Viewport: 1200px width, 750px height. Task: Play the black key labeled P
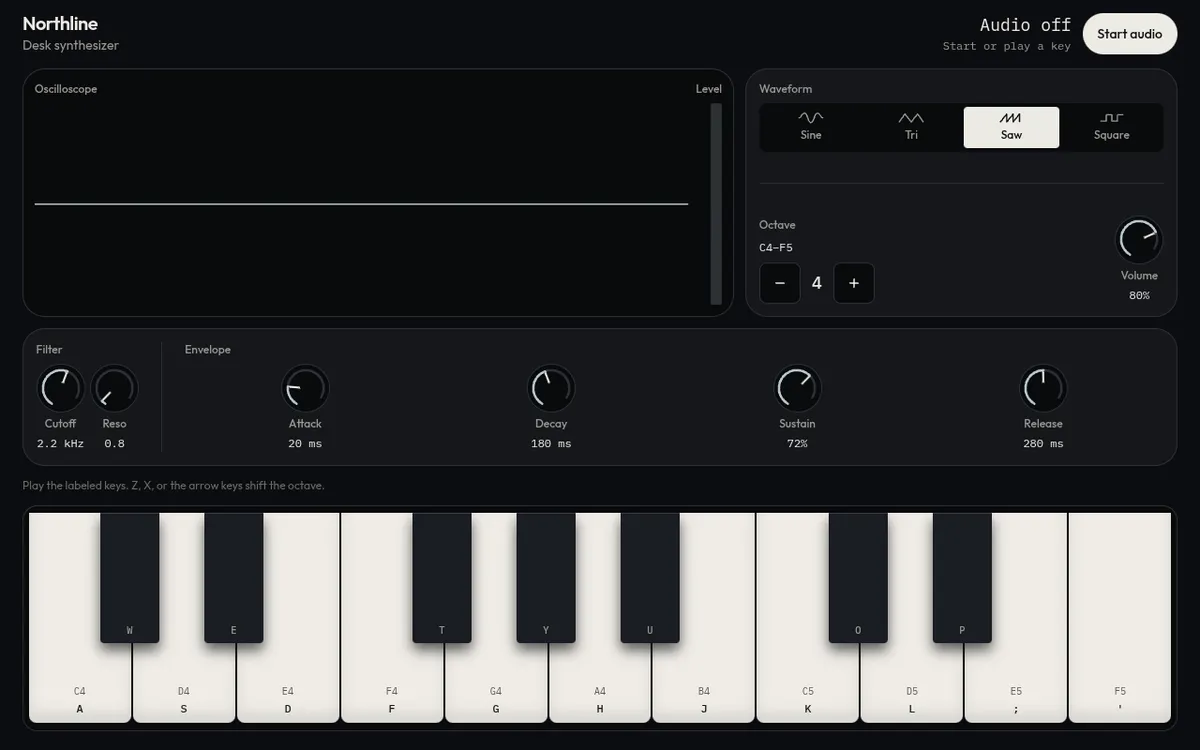962,578
